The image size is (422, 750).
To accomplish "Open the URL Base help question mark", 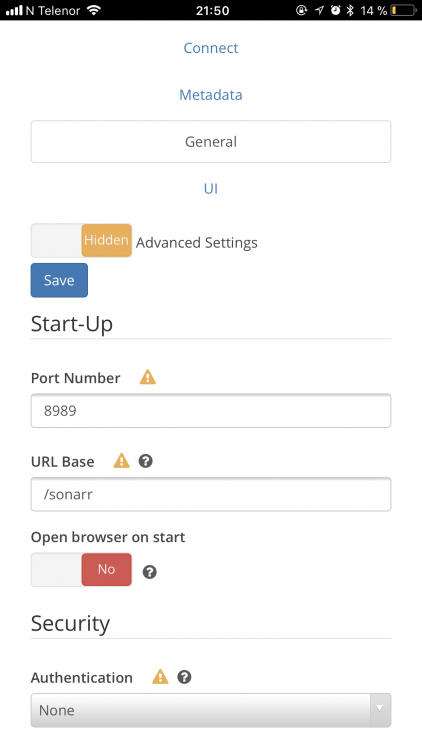I will coord(145,461).
